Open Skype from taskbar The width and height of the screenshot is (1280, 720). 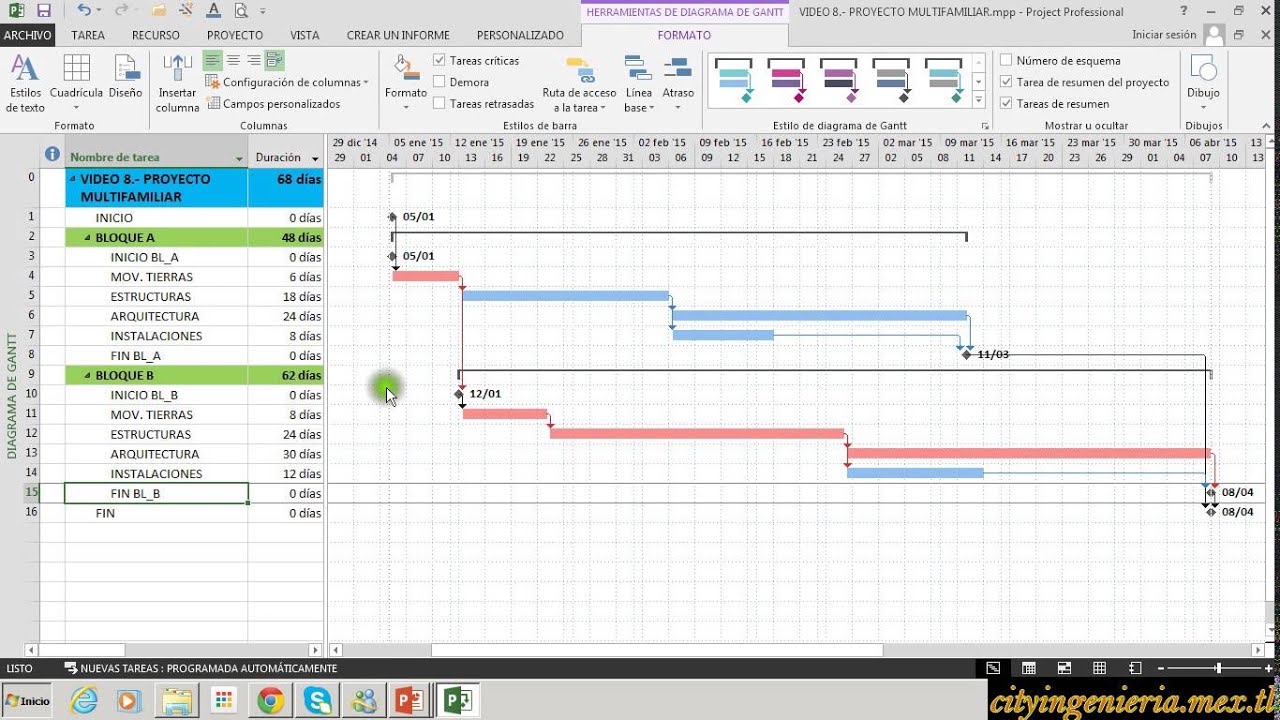pos(317,700)
